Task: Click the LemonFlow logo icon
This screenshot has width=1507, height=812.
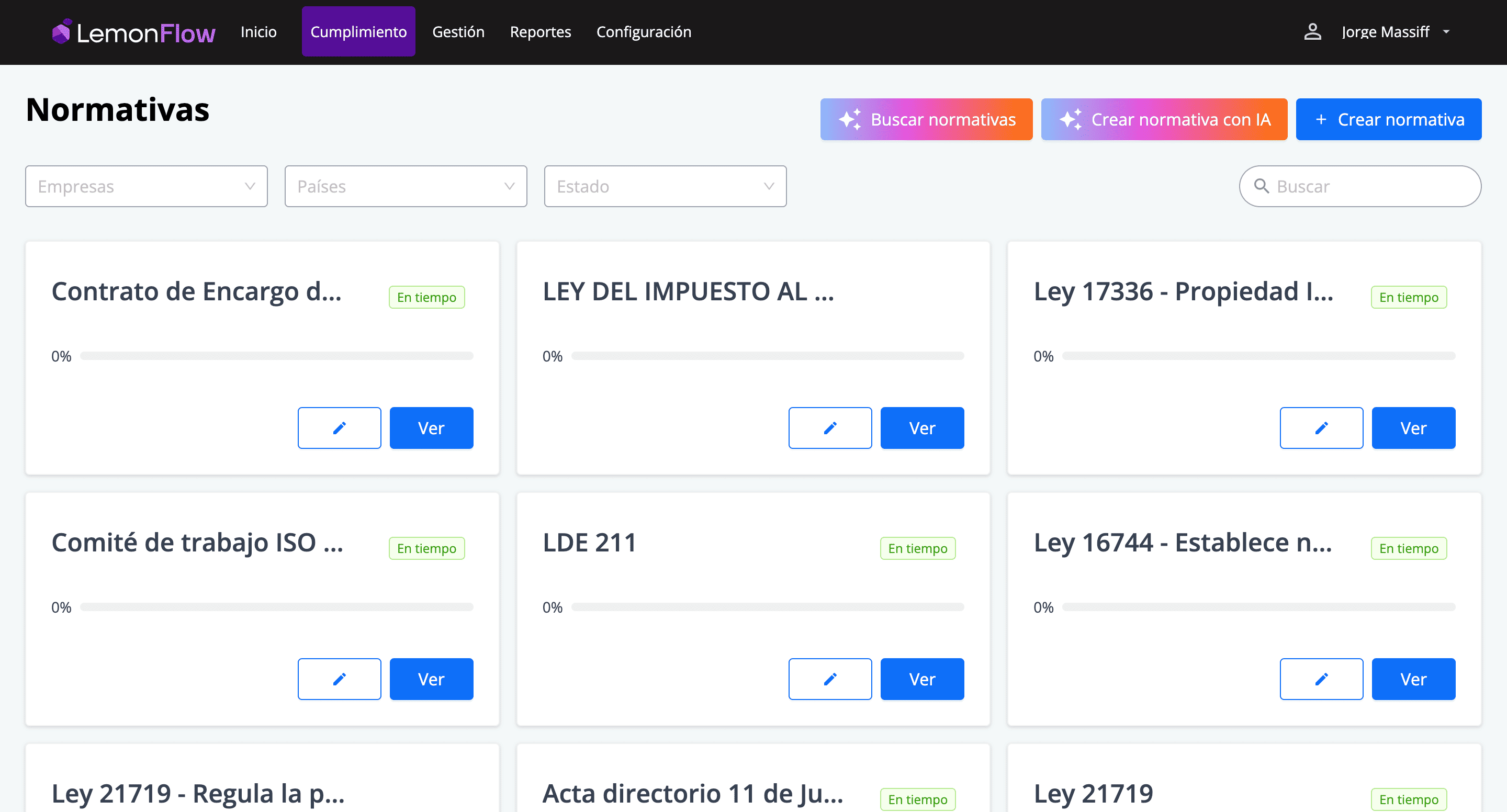Action: coord(61,31)
